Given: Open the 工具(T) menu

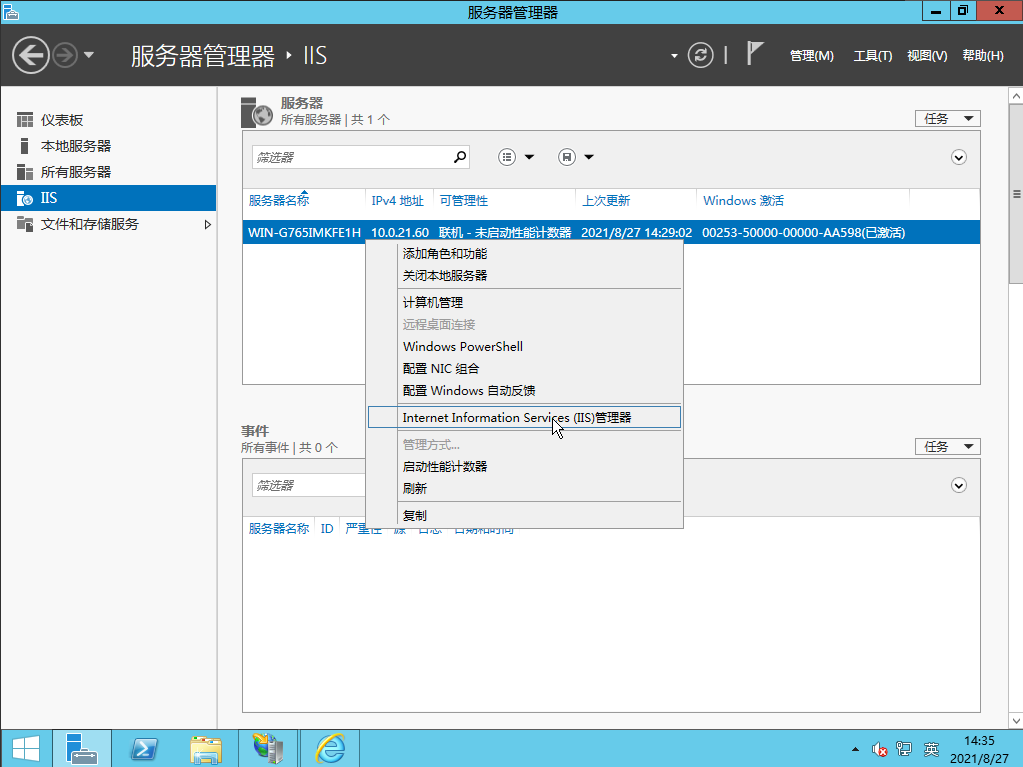Looking at the screenshot, I should point(872,56).
